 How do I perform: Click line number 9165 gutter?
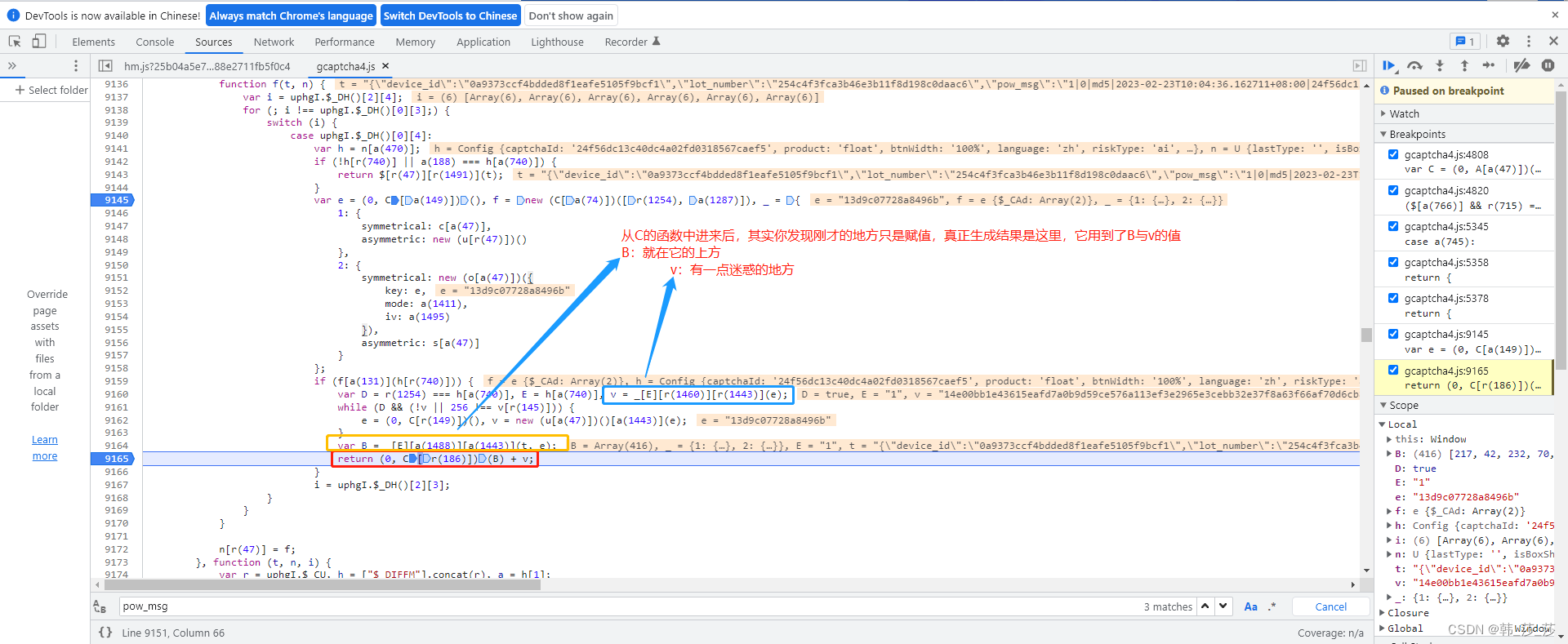coord(117,459)
